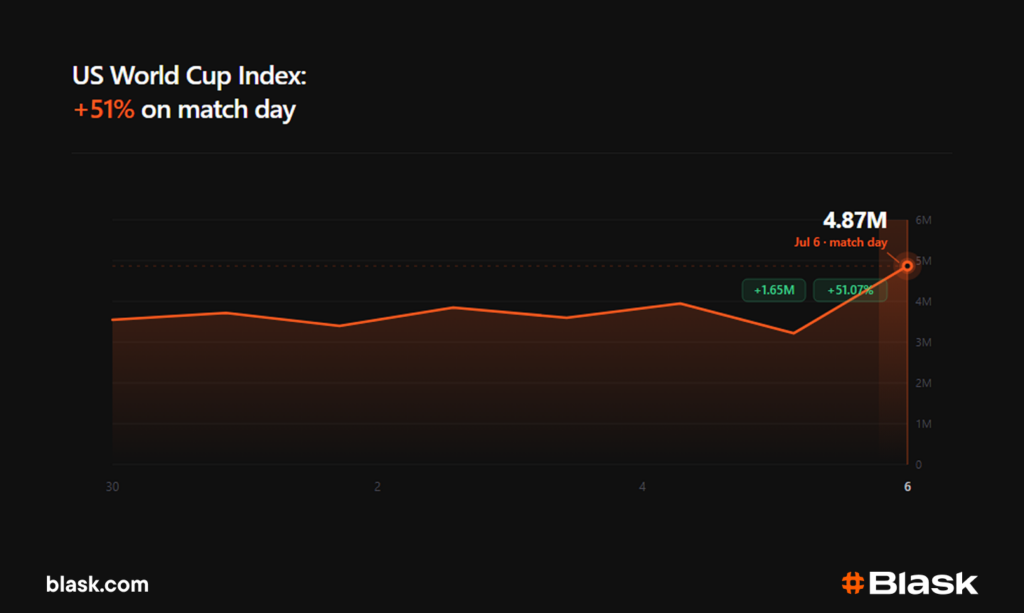
Task: Click the 'Jul 6 · match day' annotation
Action: pyautogui.click(x=840, y=242)
